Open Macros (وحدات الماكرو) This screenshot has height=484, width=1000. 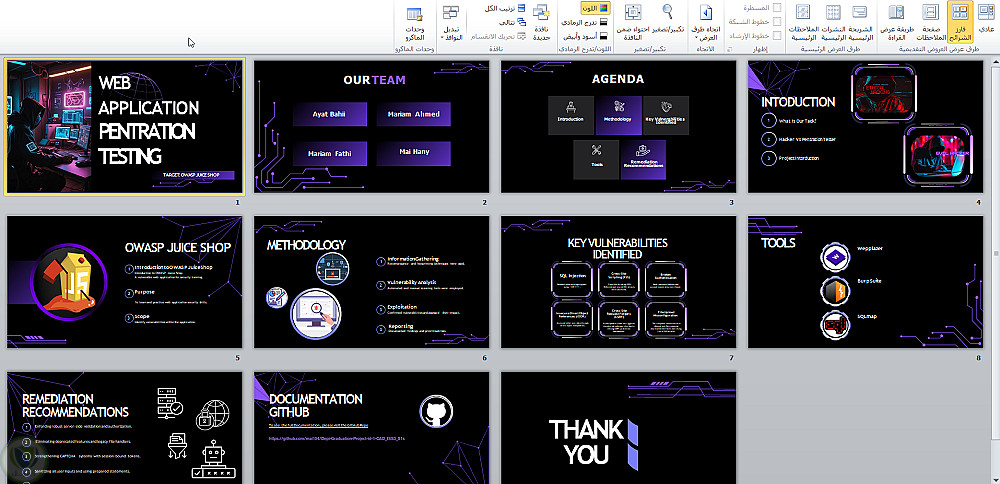pyautogui.click(x=415, y=24)
